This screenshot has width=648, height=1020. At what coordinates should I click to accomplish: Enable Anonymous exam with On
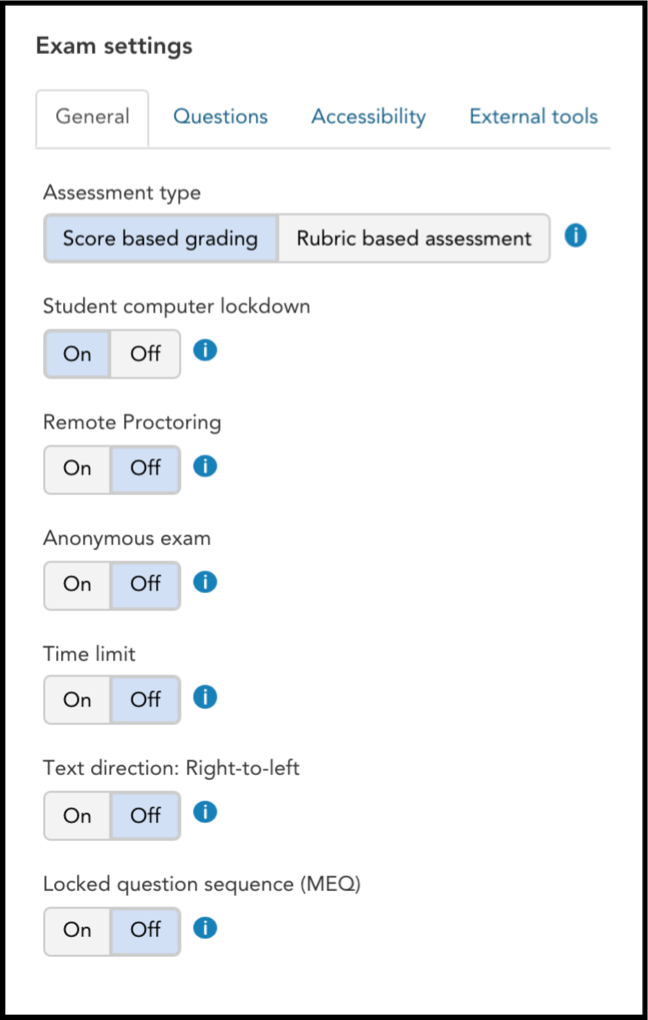pyautogui.click(x=77, y=585)
